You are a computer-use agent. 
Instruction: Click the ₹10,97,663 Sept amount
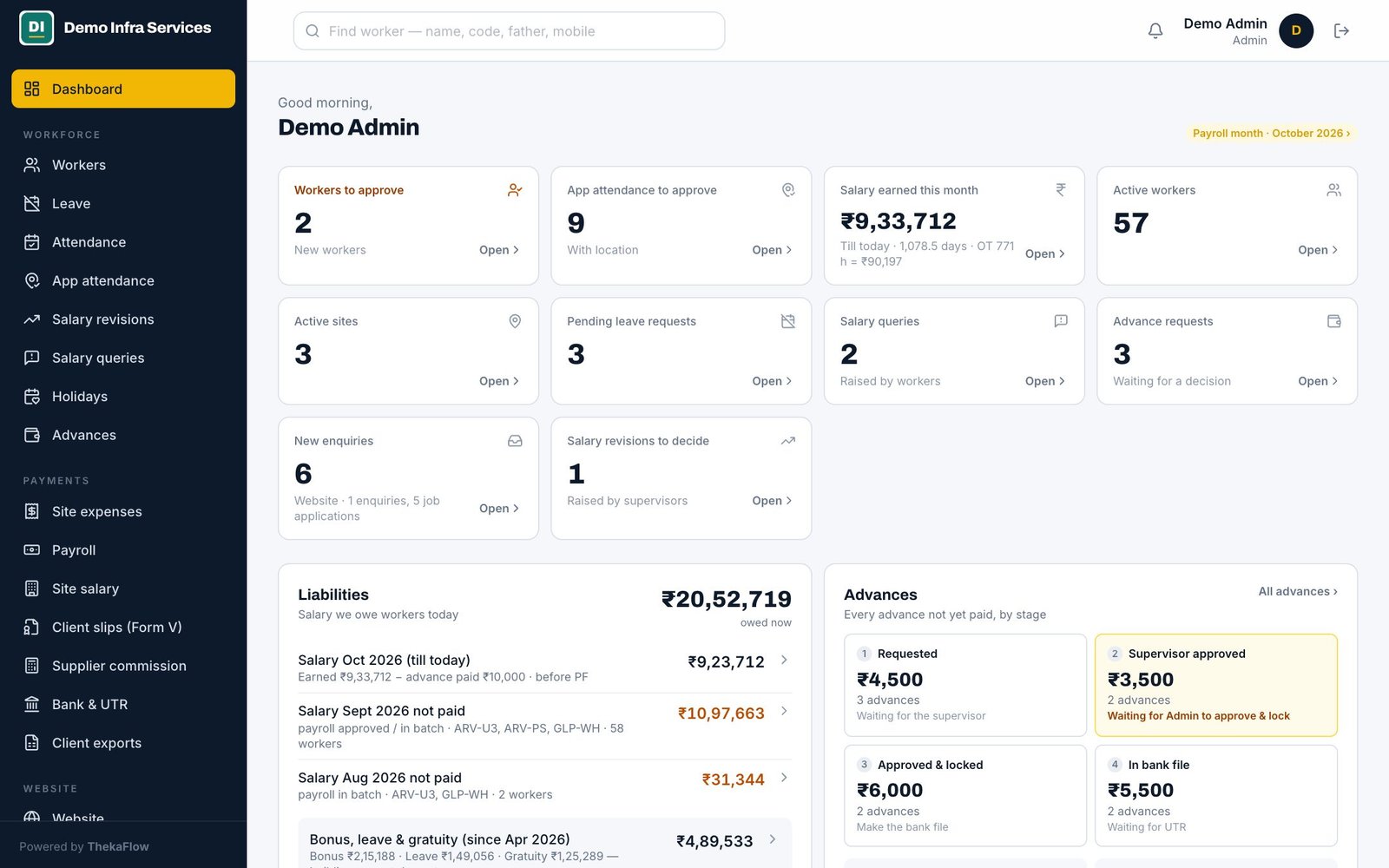(x=721, y=713)
